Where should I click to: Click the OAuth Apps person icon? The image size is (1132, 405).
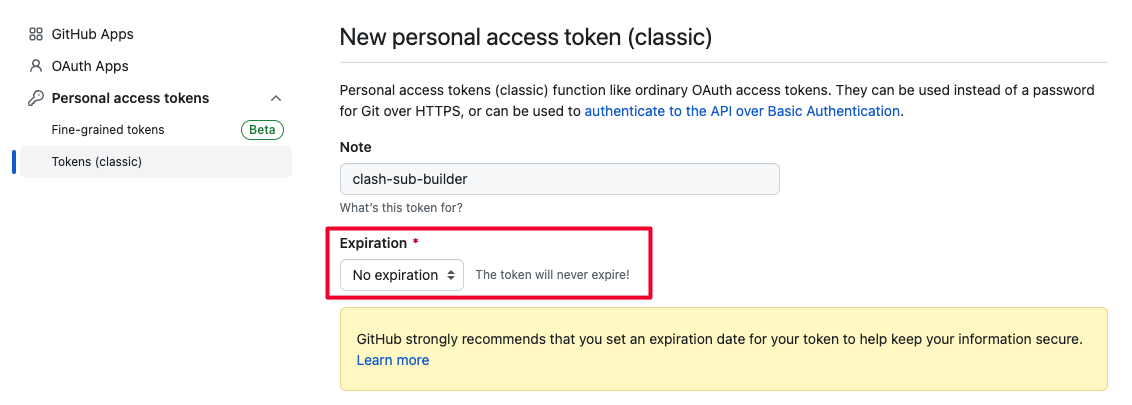(35, 66)
